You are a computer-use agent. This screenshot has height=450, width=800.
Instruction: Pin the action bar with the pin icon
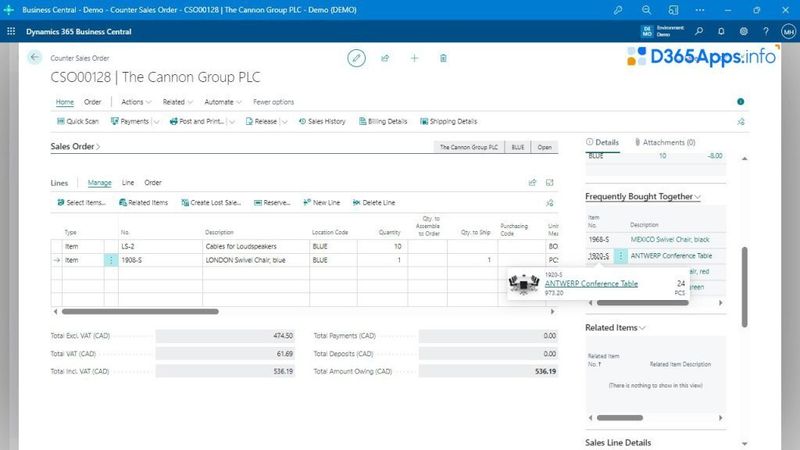pyautogui.click(x=741, y=121)
